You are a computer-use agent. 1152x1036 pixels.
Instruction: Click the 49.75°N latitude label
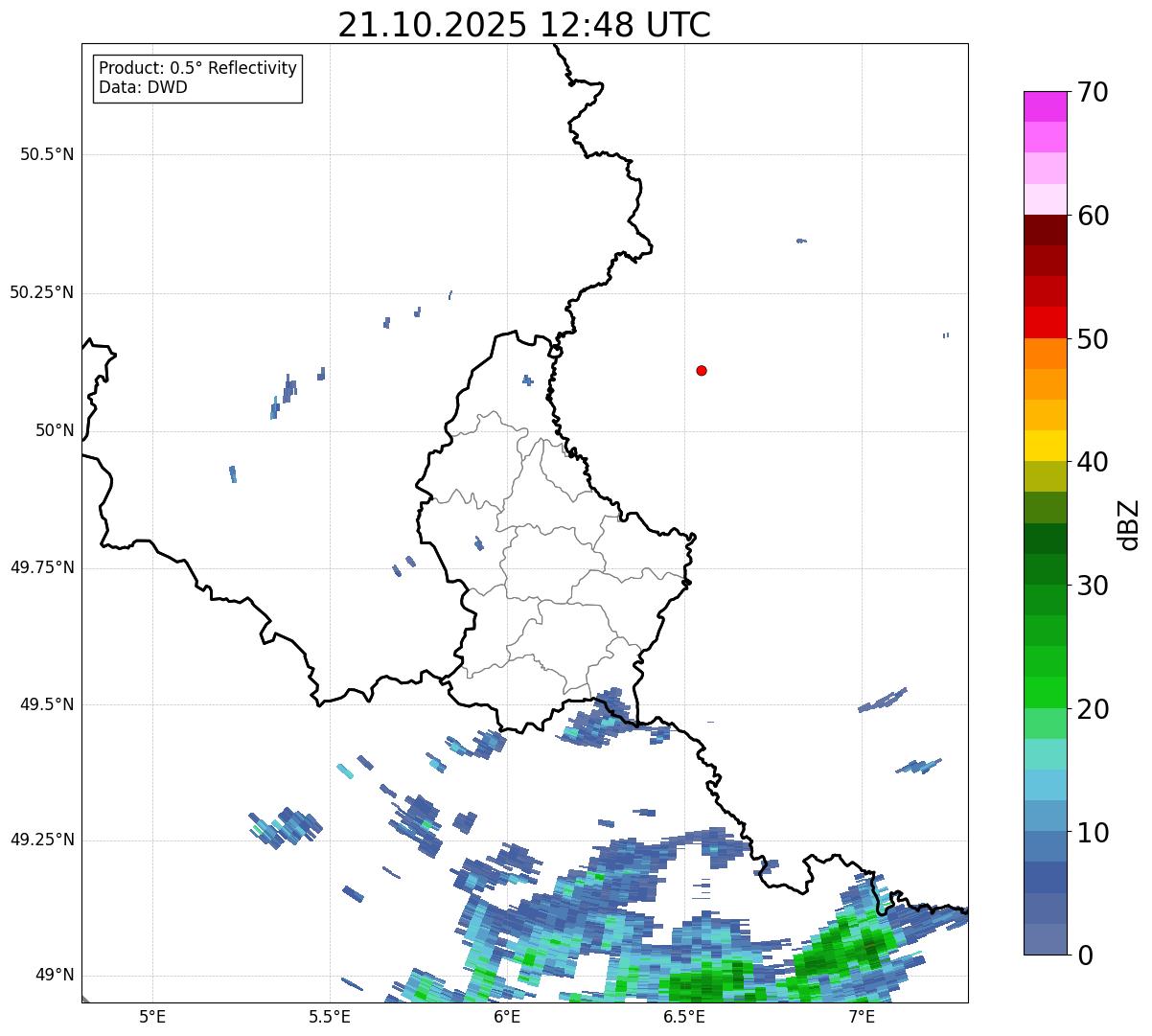(x=41, y=567)
